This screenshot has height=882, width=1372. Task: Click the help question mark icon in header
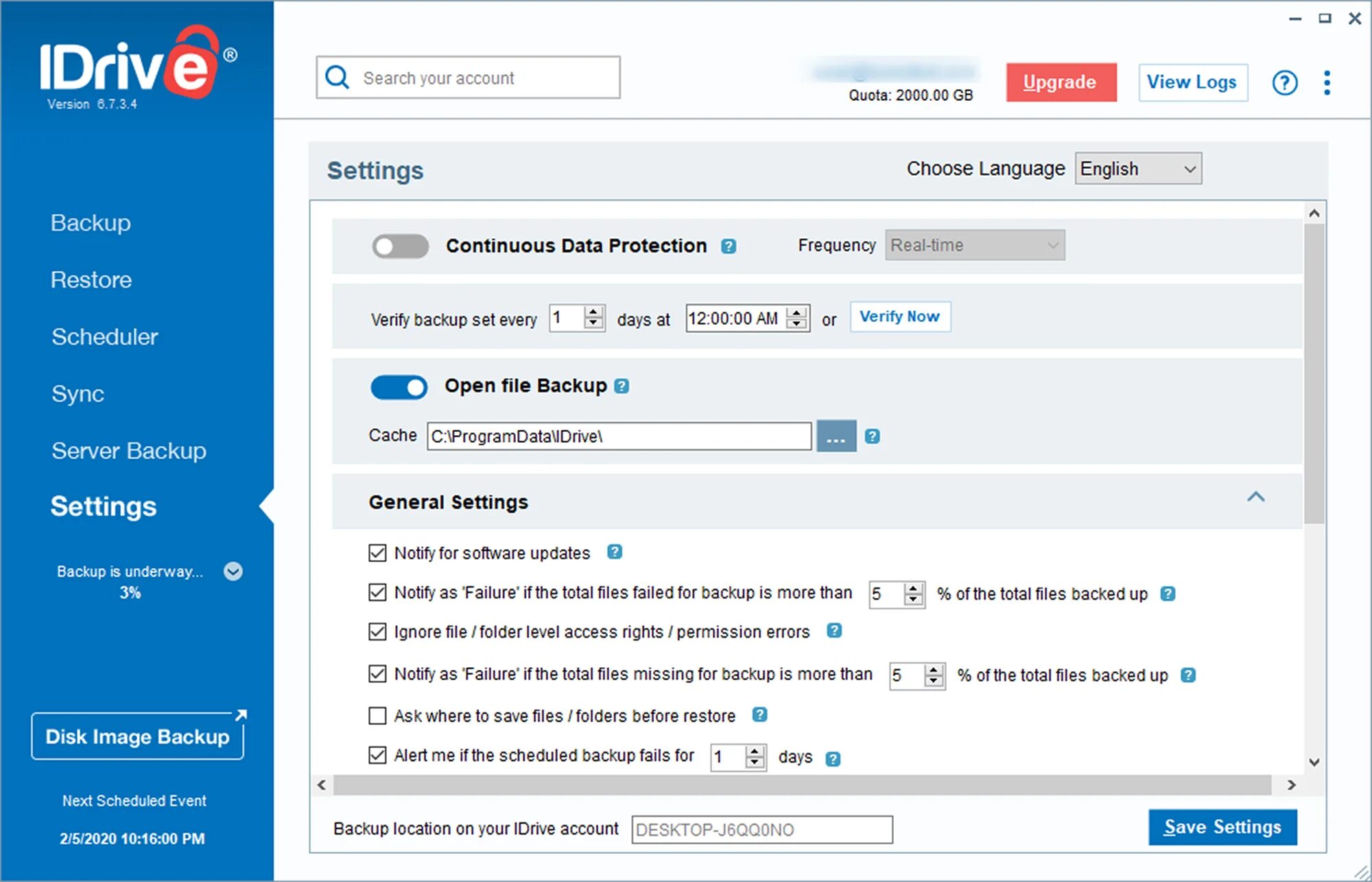[x=1284, y=83]
